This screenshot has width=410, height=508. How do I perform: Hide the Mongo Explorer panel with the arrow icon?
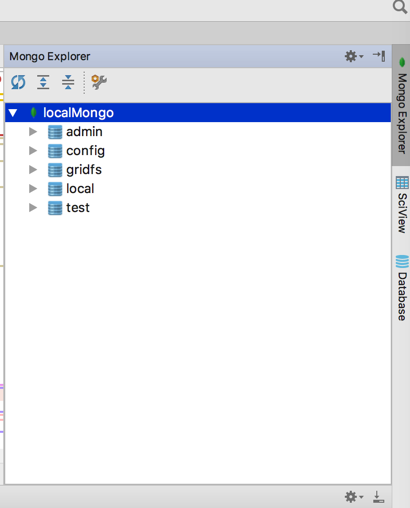point(379,56)
